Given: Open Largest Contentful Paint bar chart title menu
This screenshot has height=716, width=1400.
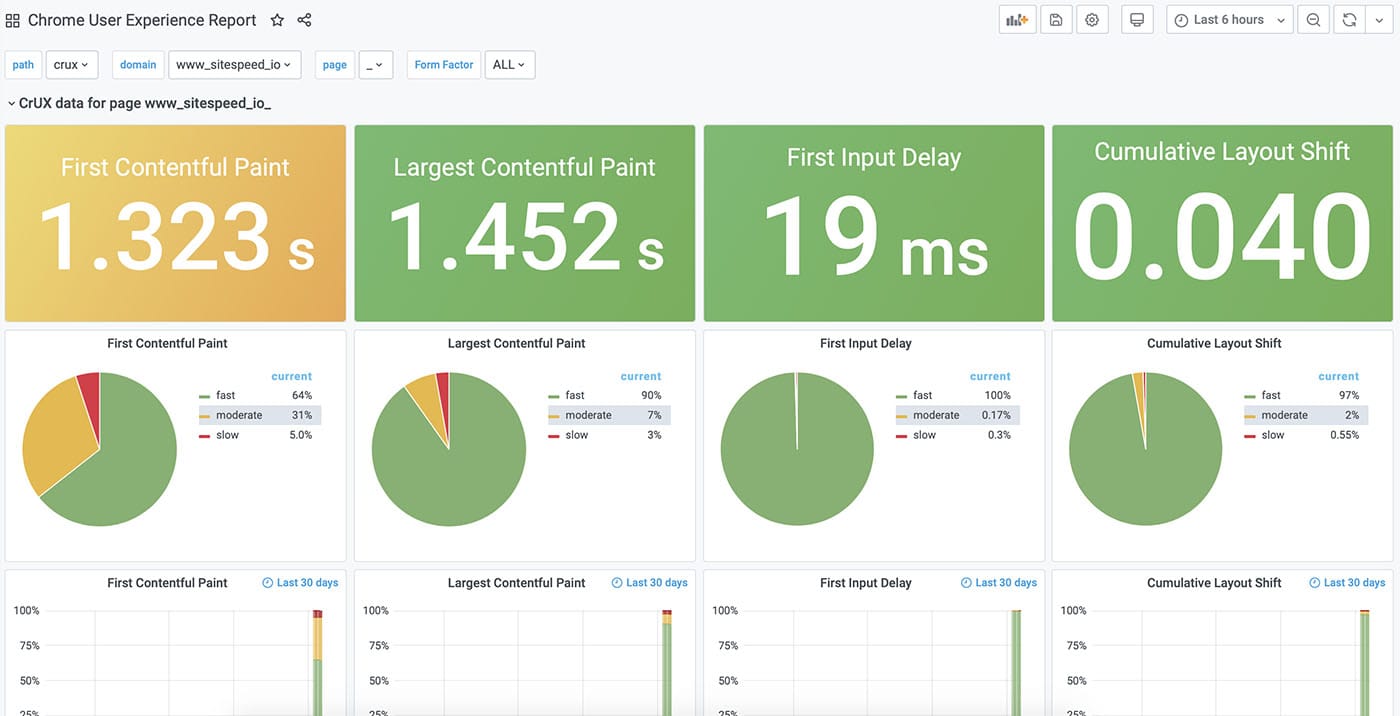Looking at the screenshot, I should coord(516,583).
